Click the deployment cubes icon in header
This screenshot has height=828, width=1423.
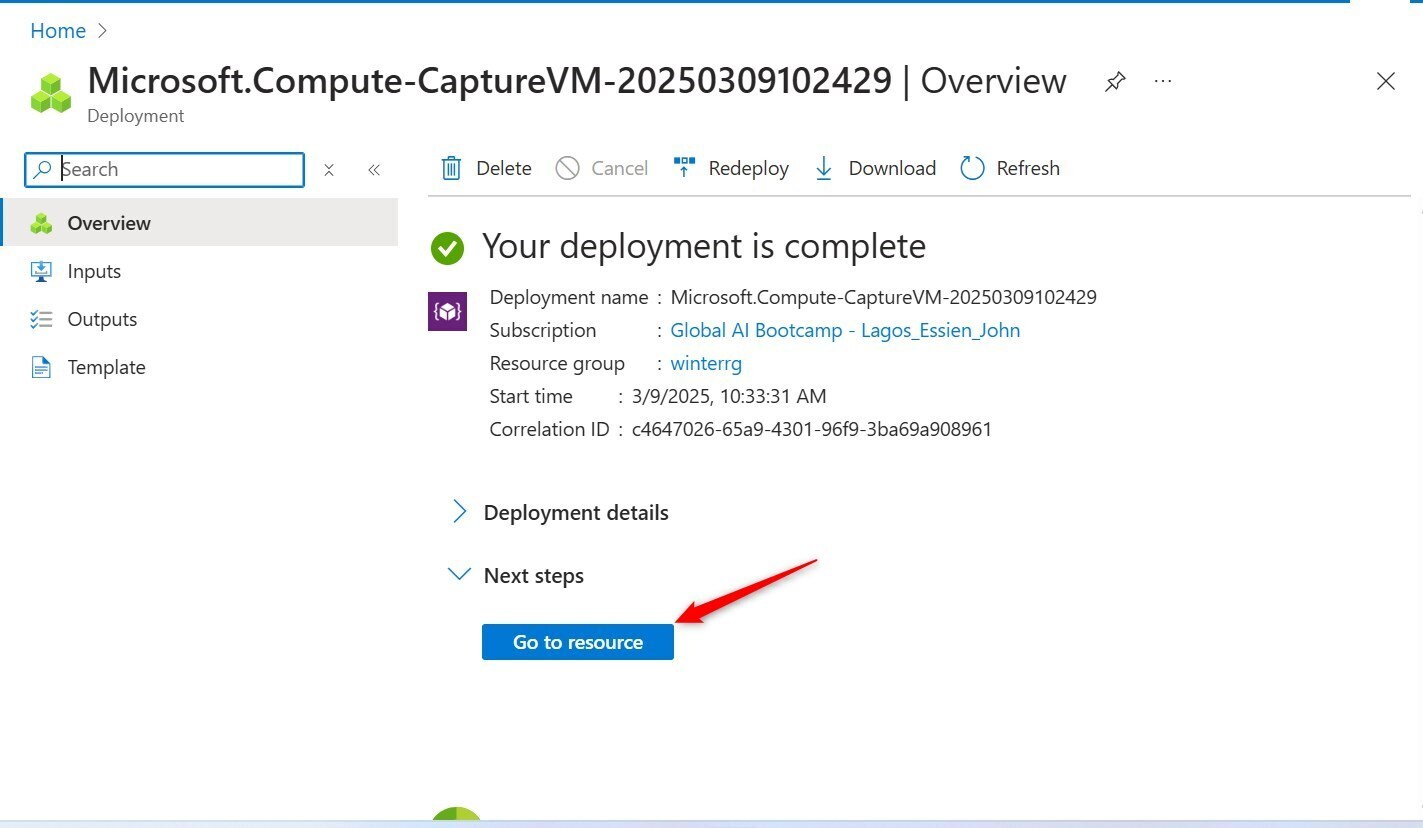click(x=51, y=93)
